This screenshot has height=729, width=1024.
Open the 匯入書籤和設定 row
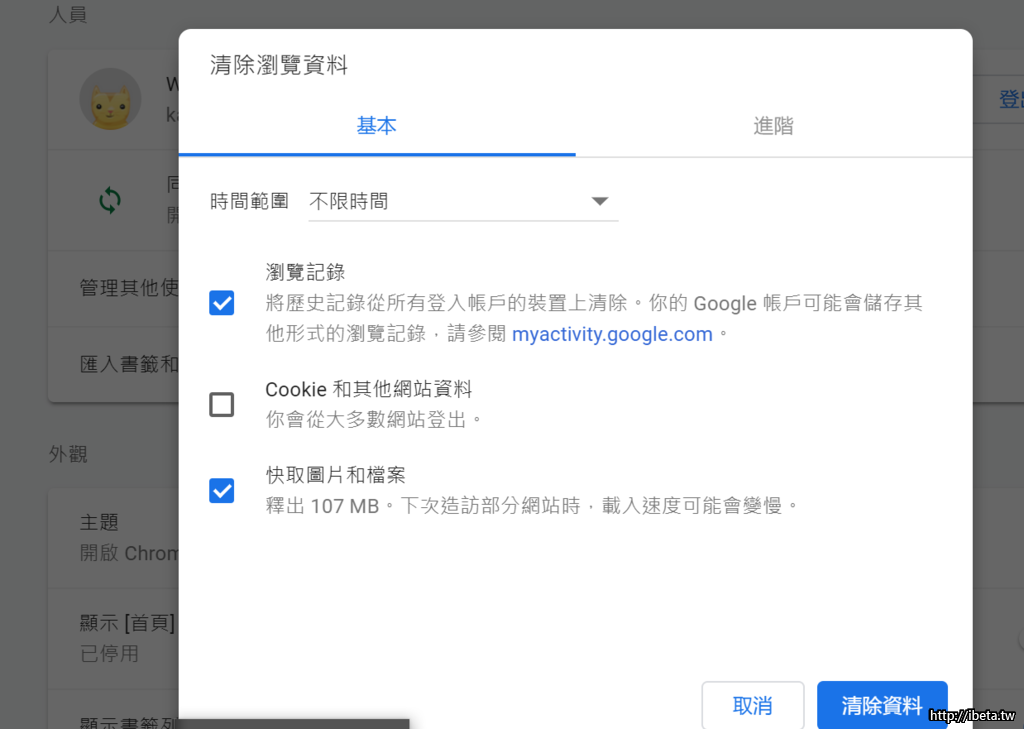tap(128, 364)
